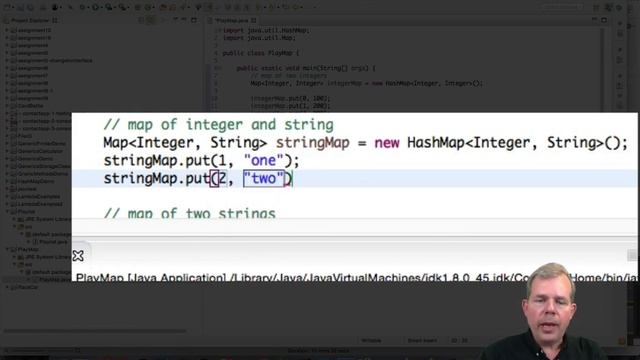This screenshot has width=640, height=360.
Task: Expand the RaceCar project node
Action: point(7,287)
